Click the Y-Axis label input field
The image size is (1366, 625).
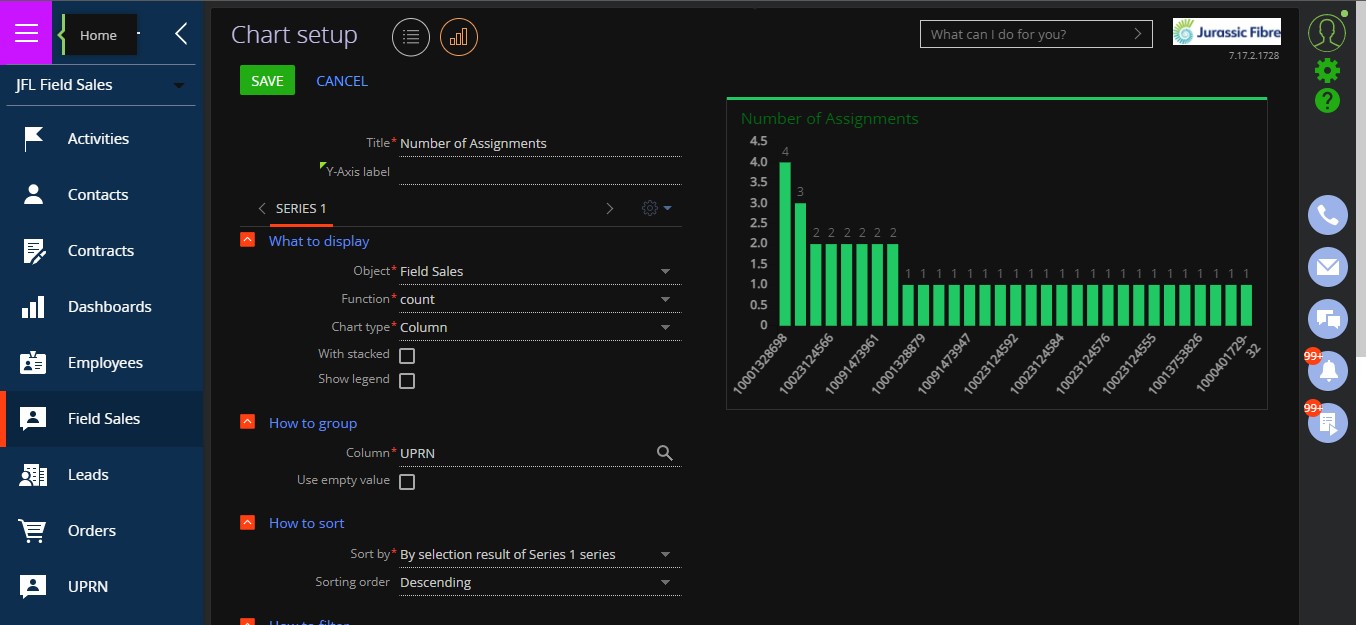point(540,171)
